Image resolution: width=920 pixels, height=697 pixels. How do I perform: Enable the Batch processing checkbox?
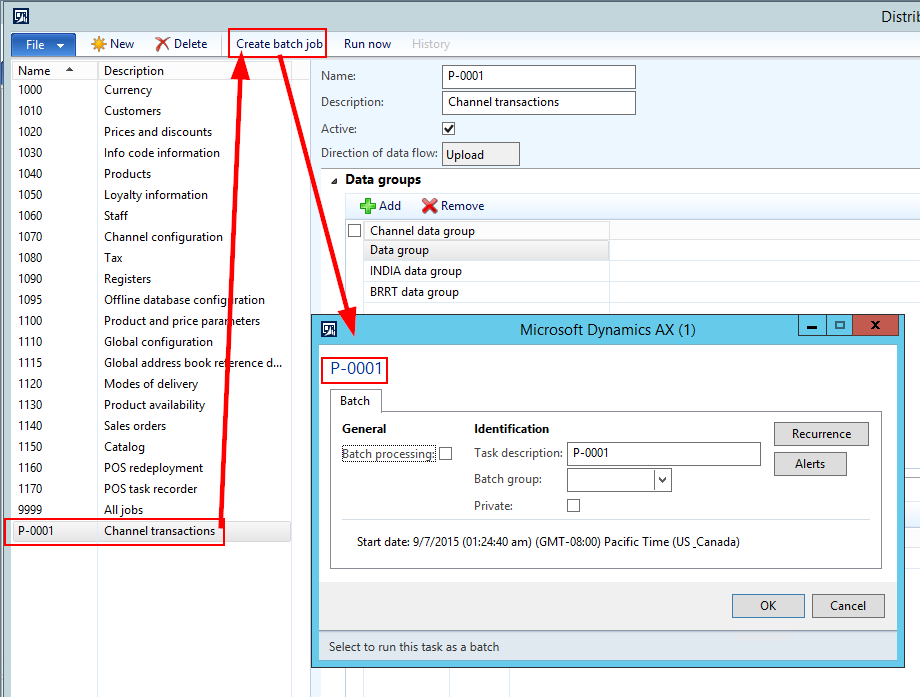point(446,454)
